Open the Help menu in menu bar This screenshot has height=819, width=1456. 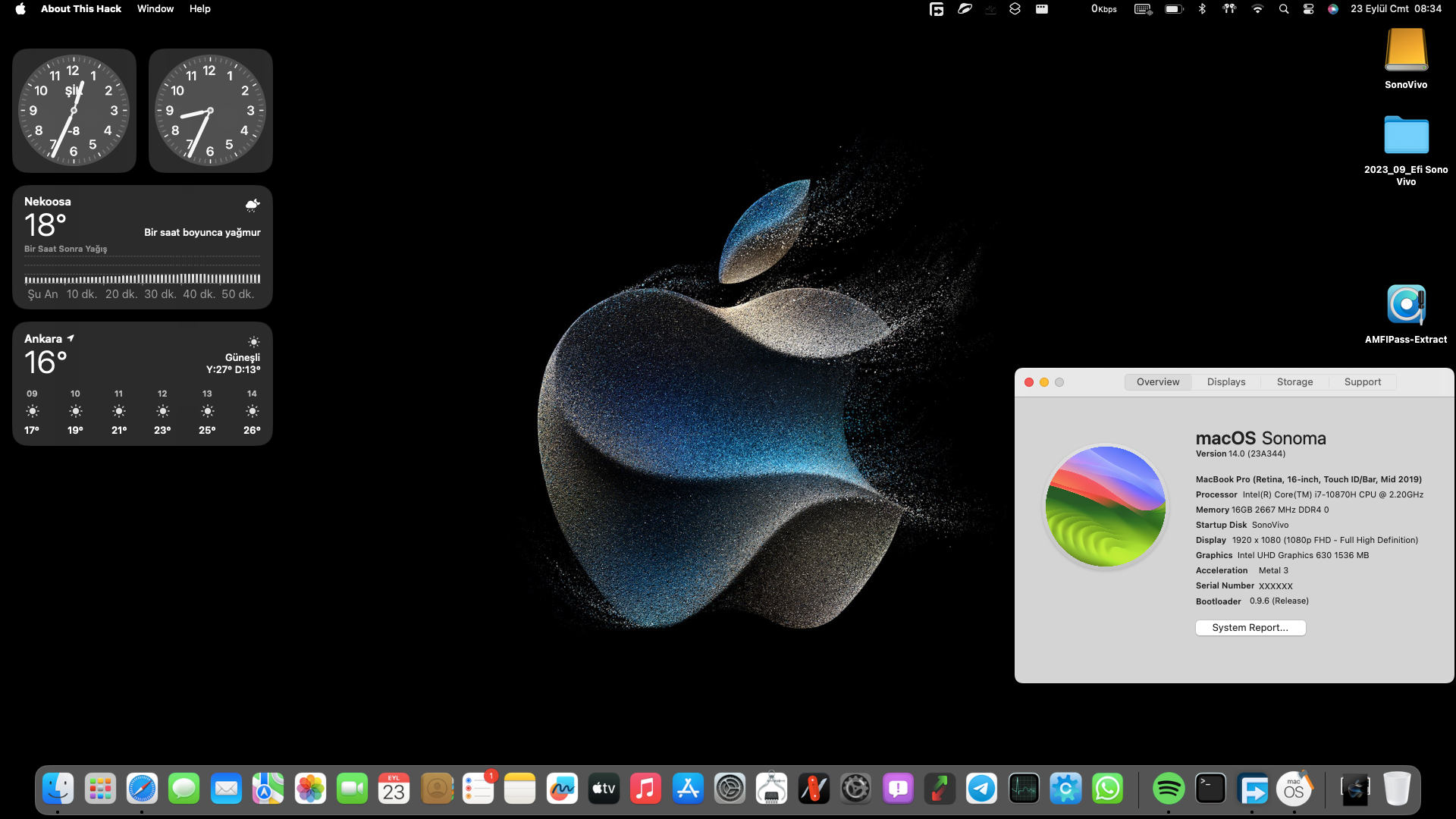click(x=199, y=8)
